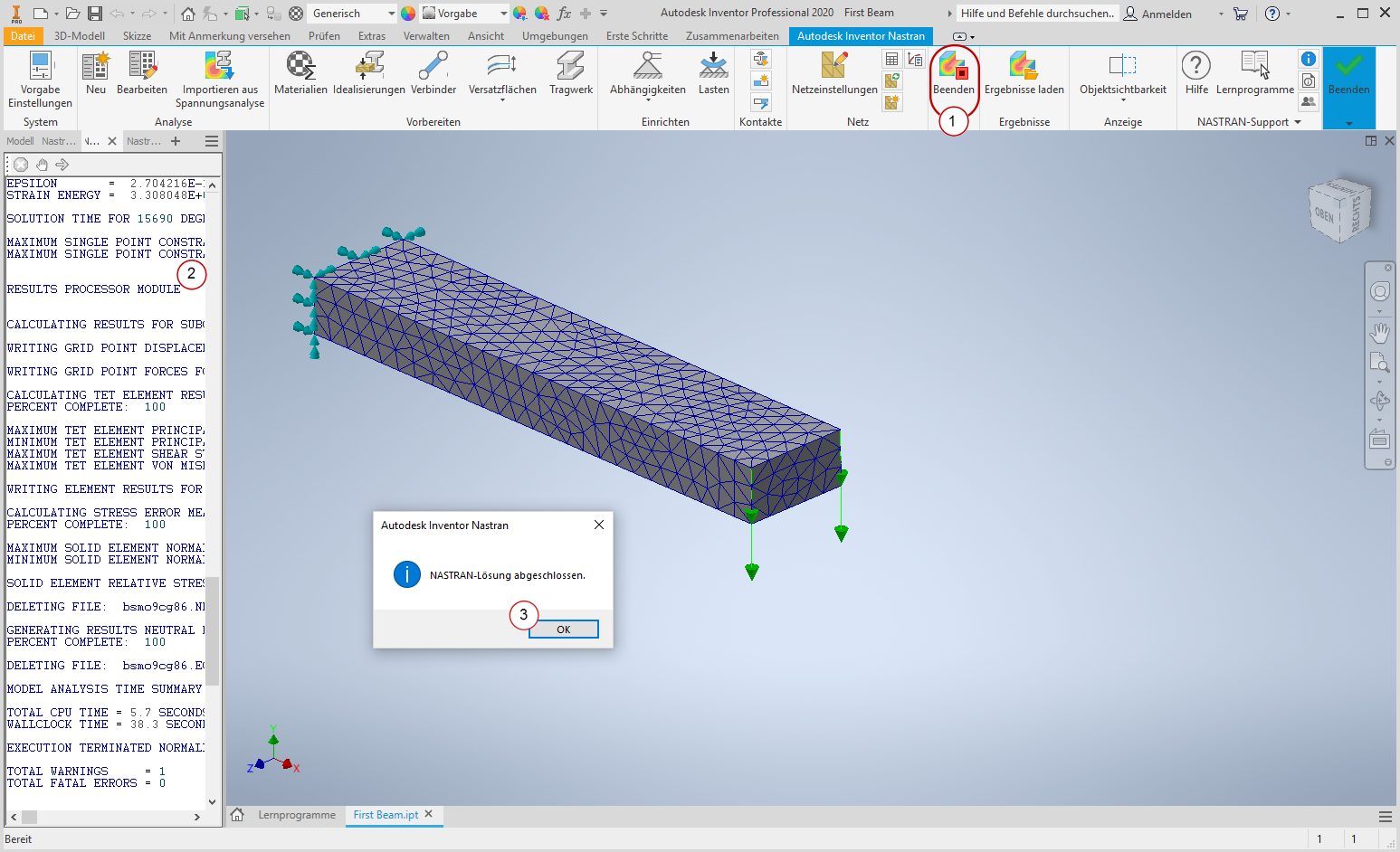Open the full navigation wheel
Screen dimensions: 1400x852
(x=1379, y=291)
